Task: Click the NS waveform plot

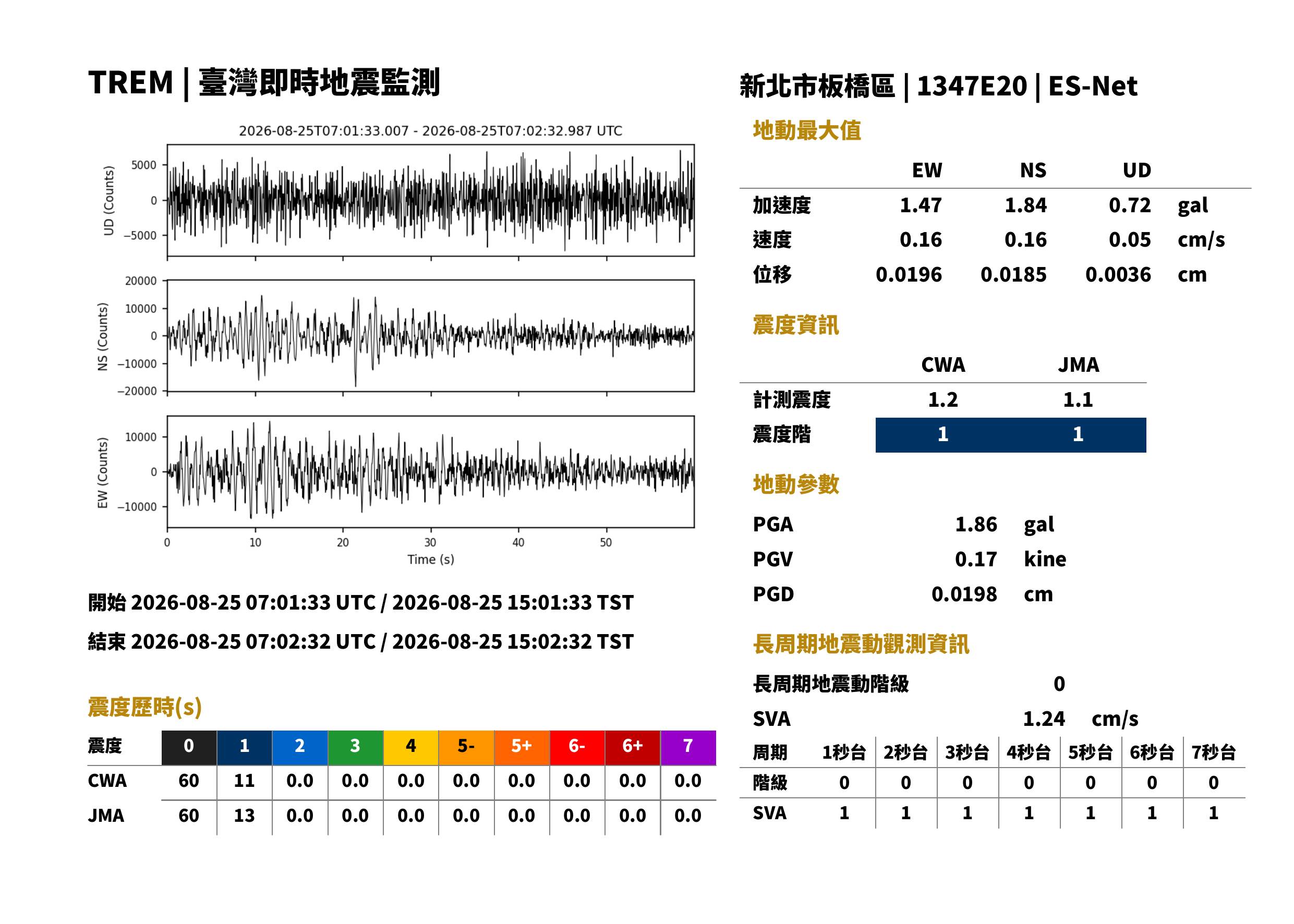Action: (430, 336)
